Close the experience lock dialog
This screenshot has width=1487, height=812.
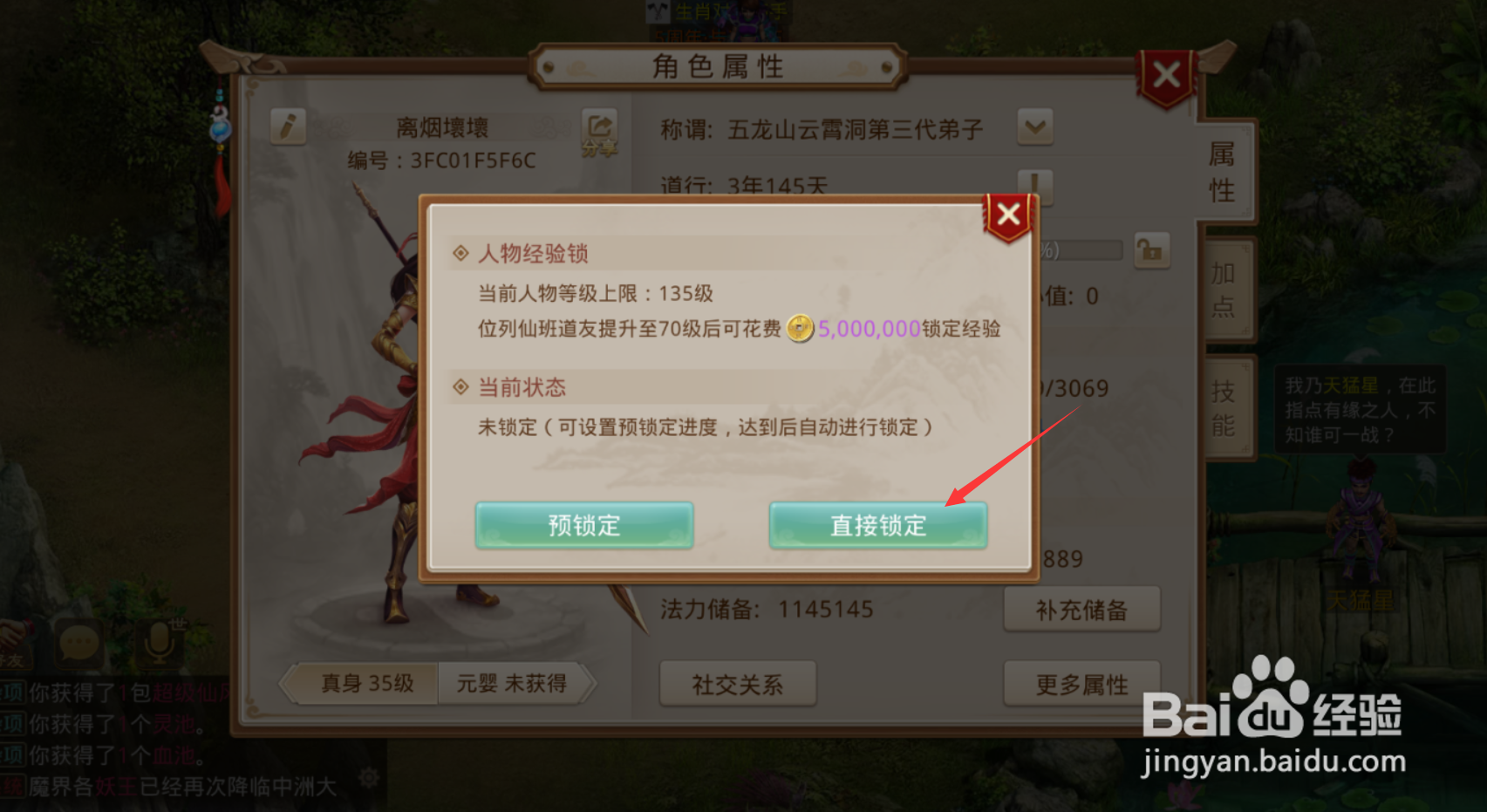pos(1008,215)
